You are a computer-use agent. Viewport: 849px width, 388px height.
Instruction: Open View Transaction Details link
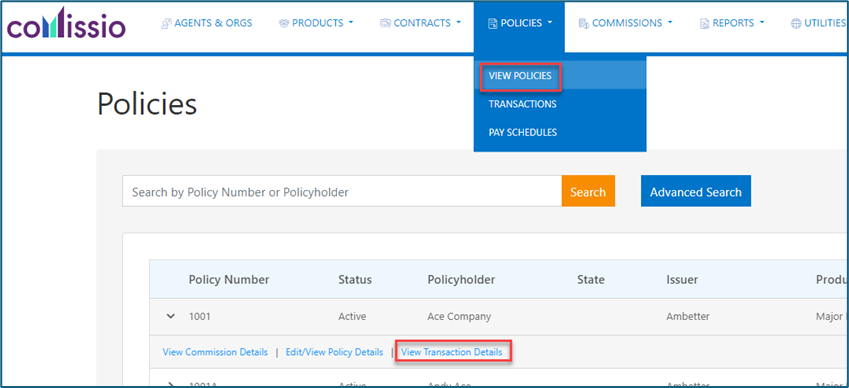click(452, 352)
